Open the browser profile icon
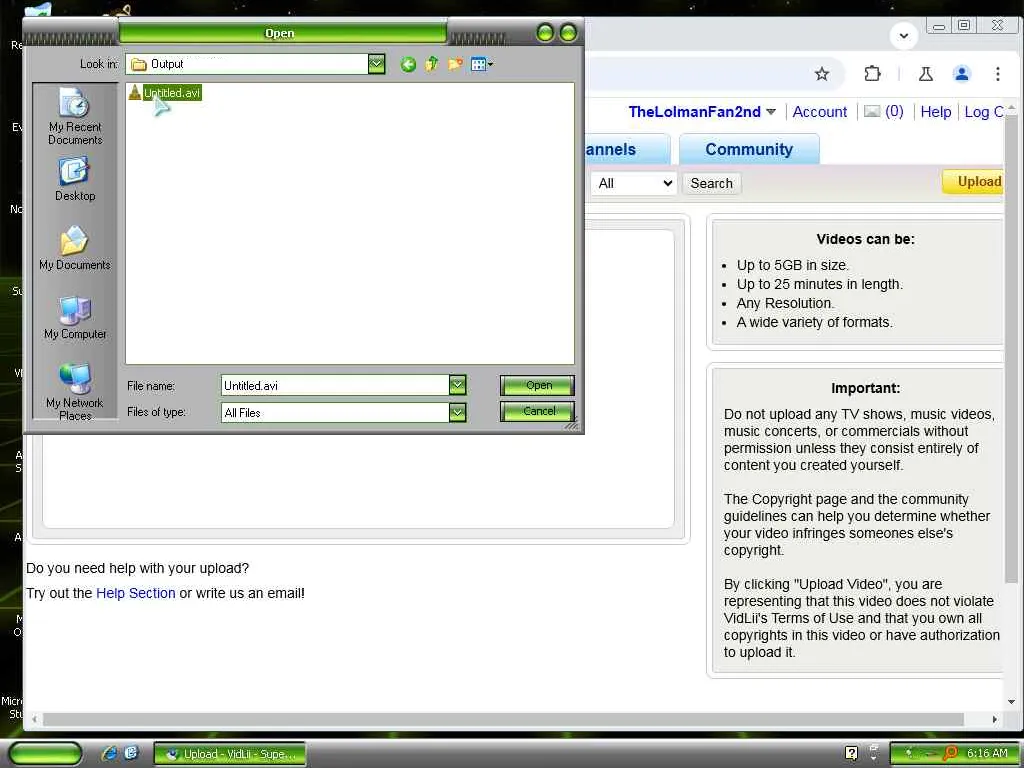This screenshot has height=768, width=1024. tap(961, 74)
